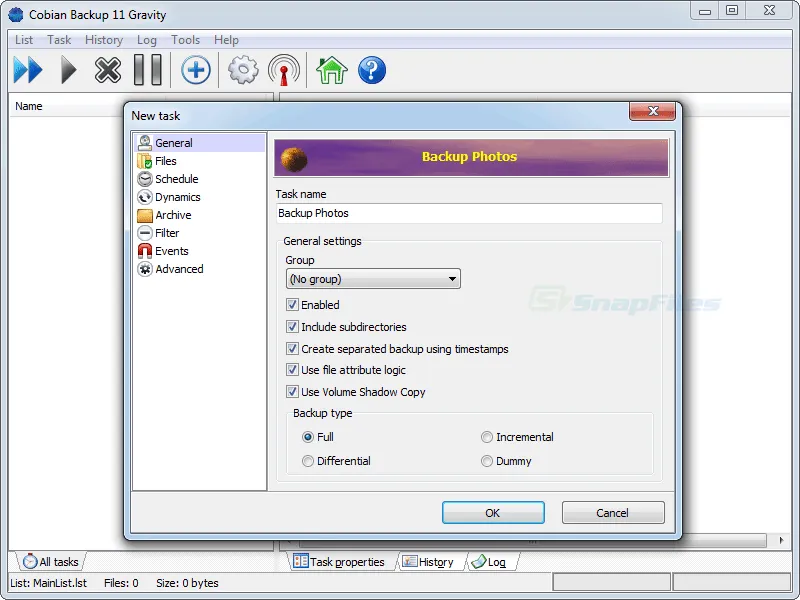Click the remote antenna toolbar icon
Viewport: 800px width, 600px height.
(x=284, y=70)
